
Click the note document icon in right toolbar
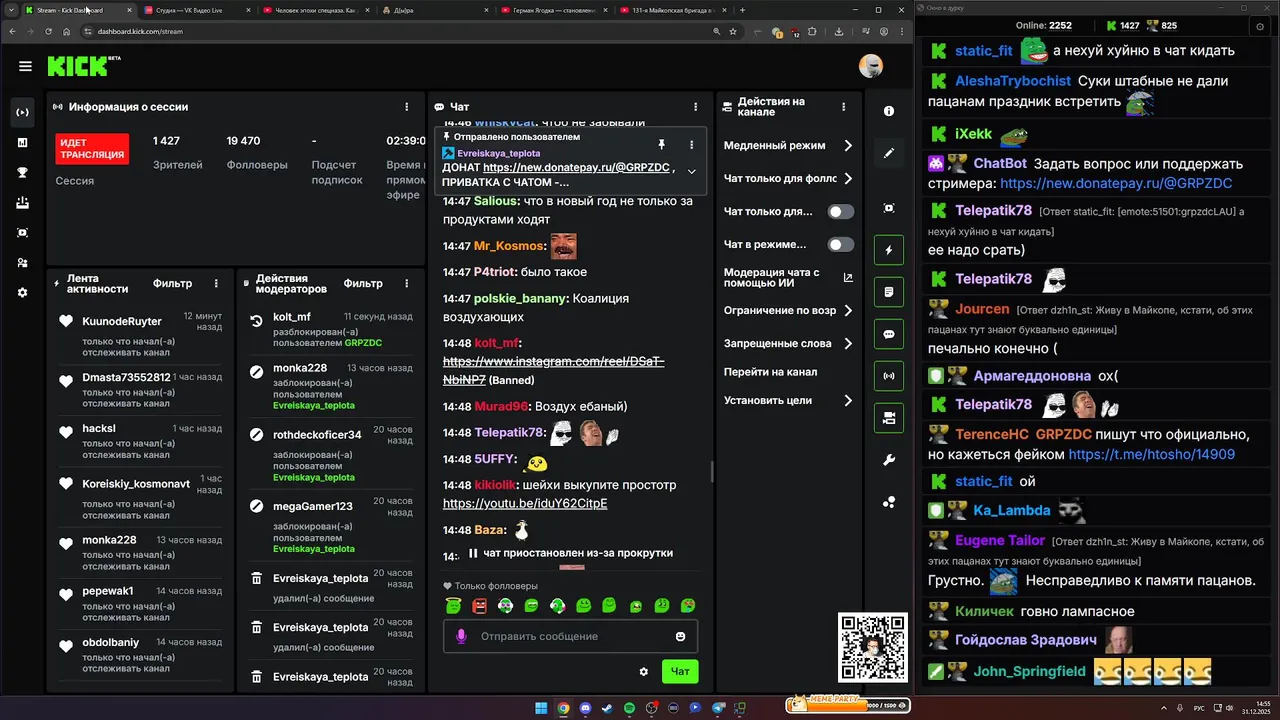tap(889, 292)
